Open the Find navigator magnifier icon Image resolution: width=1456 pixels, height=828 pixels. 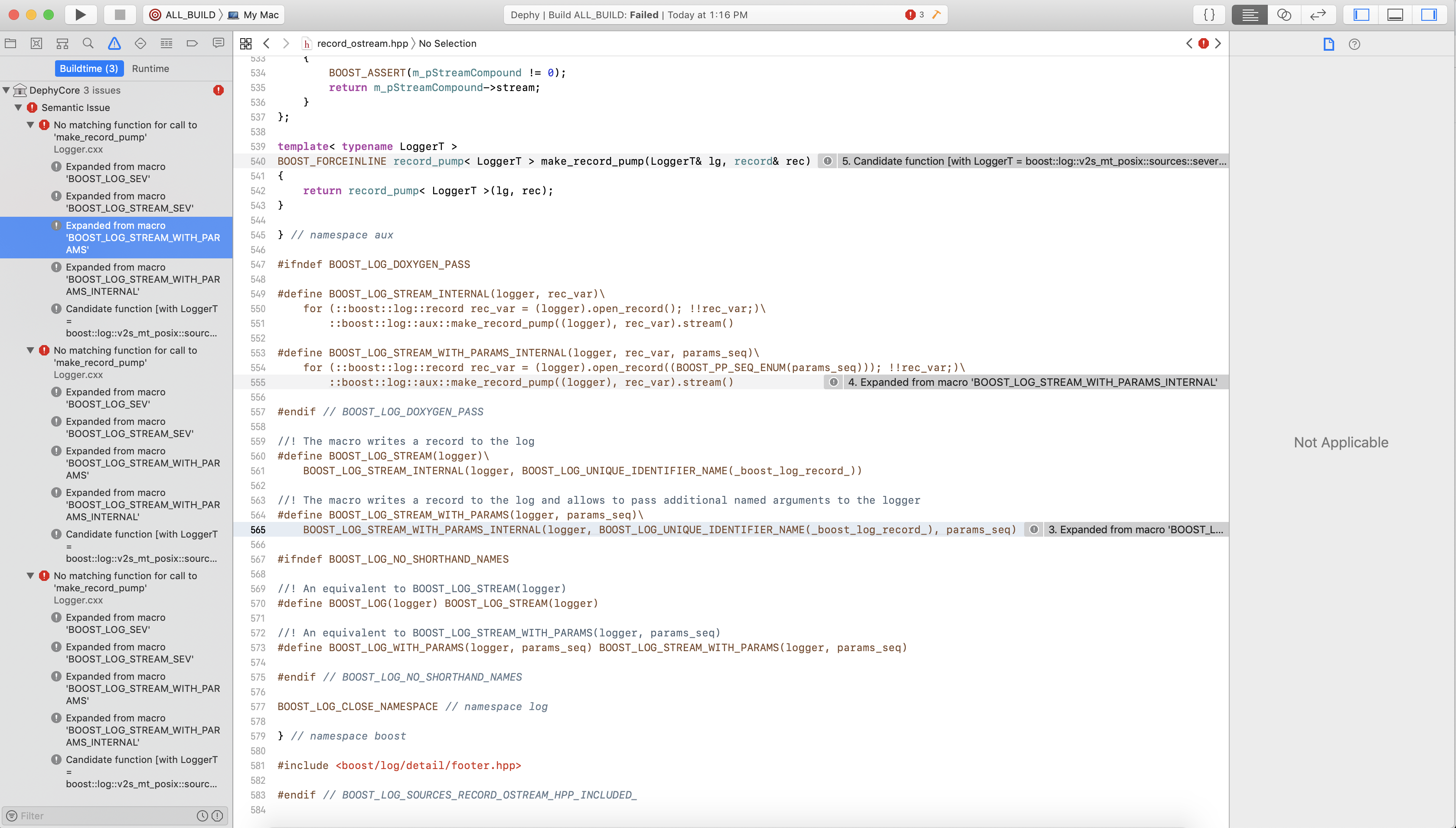[88, 43]
